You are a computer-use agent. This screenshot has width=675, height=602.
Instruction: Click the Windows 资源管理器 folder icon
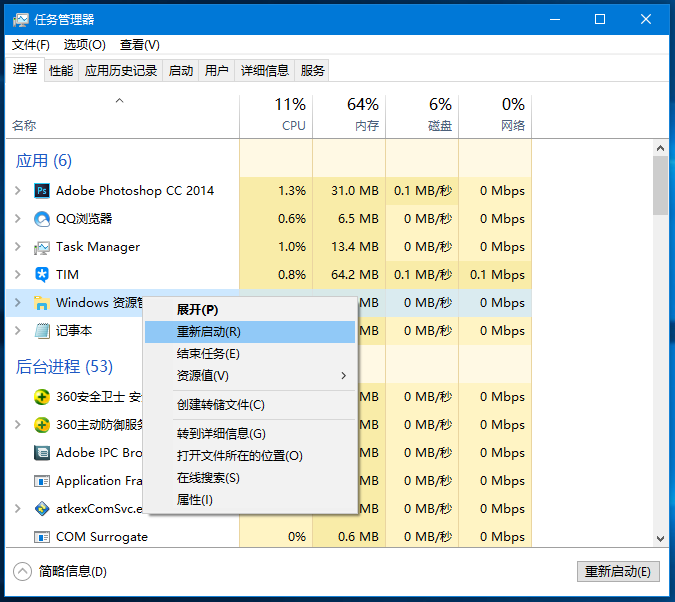tap(42, 303)
